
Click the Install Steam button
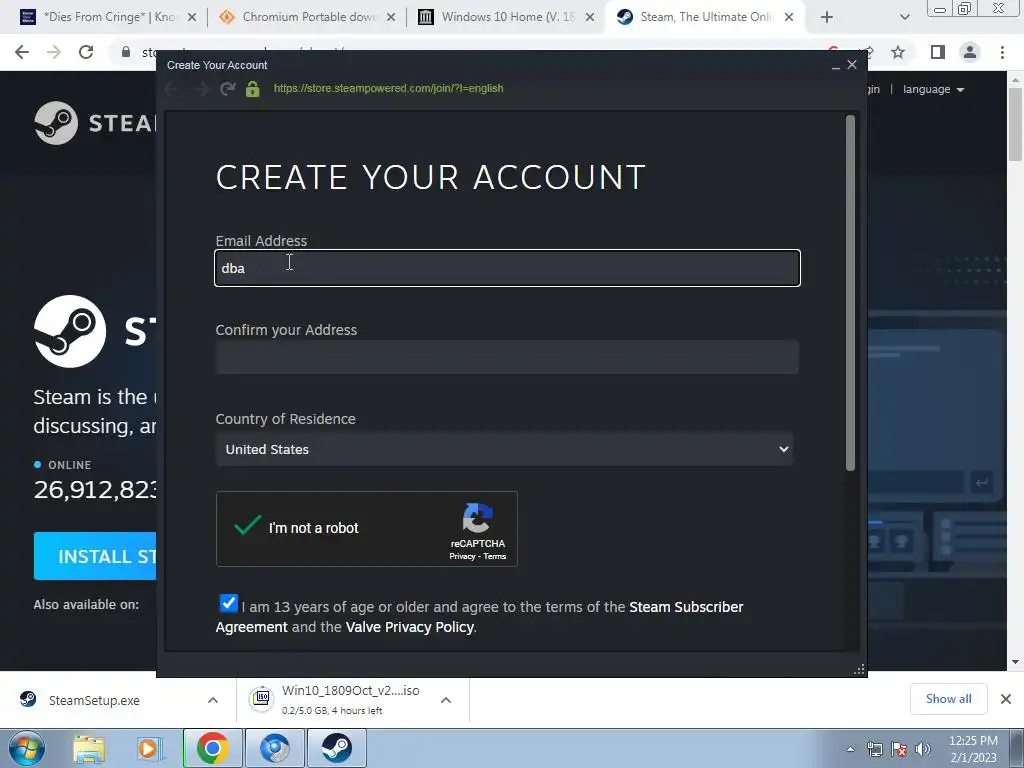pyautogui.click(x=95, y=556)
